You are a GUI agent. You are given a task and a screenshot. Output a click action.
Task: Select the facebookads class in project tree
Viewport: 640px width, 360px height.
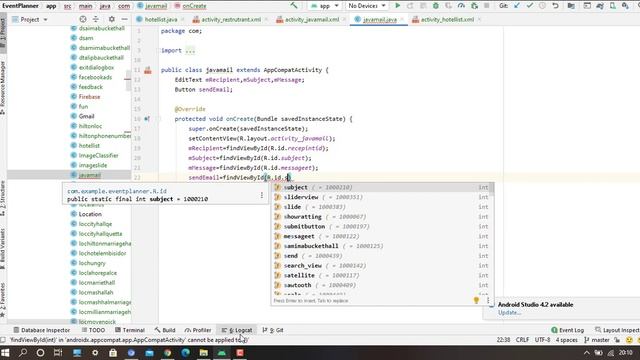(x=95, y=77)
